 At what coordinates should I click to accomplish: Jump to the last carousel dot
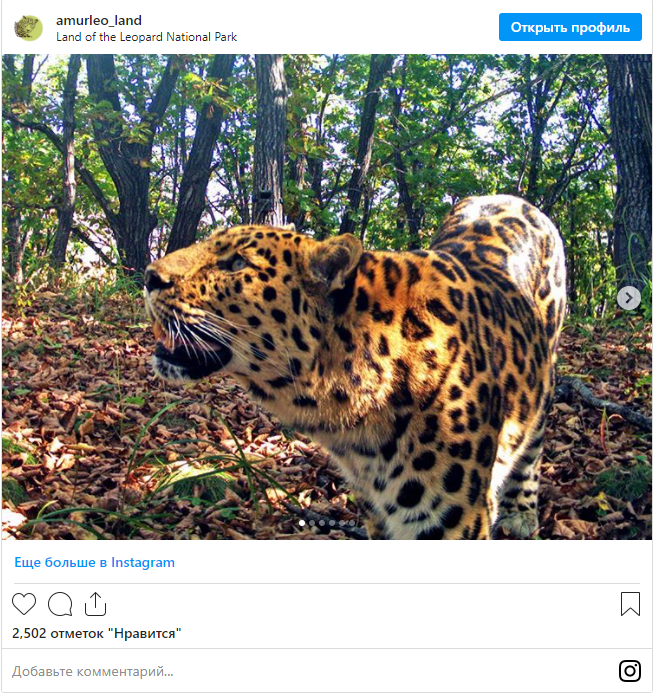(351, 523)
